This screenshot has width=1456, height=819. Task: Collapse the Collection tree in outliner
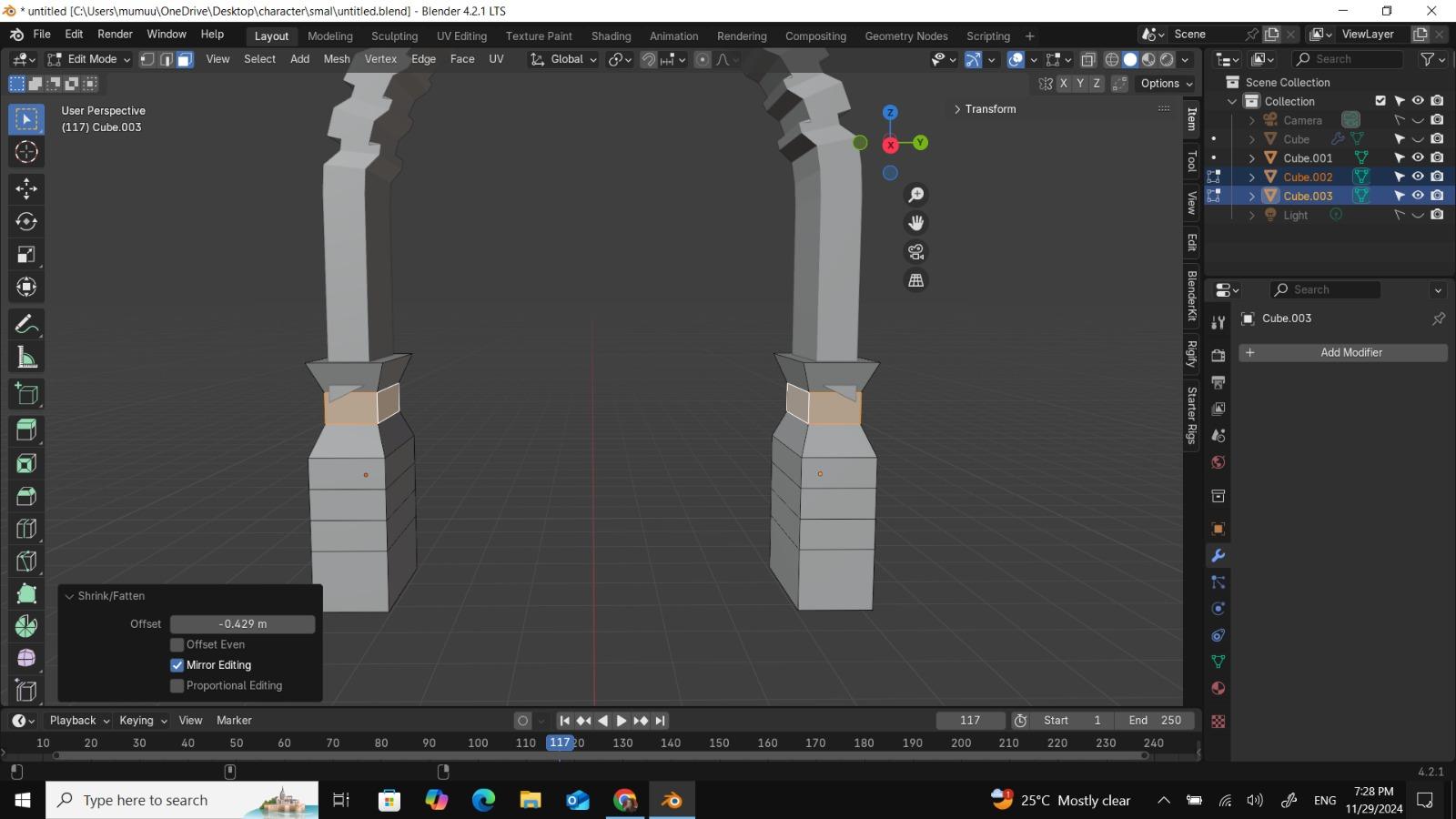(x=1233, y=102)
